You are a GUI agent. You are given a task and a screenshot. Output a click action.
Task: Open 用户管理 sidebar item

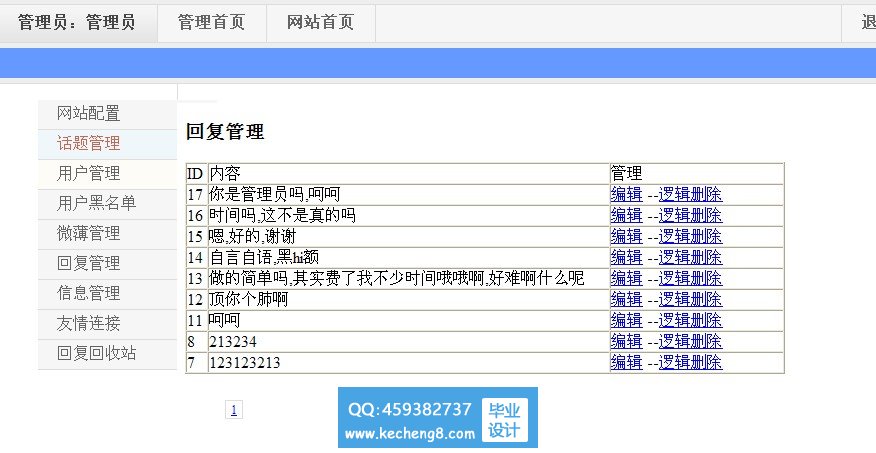107,174
